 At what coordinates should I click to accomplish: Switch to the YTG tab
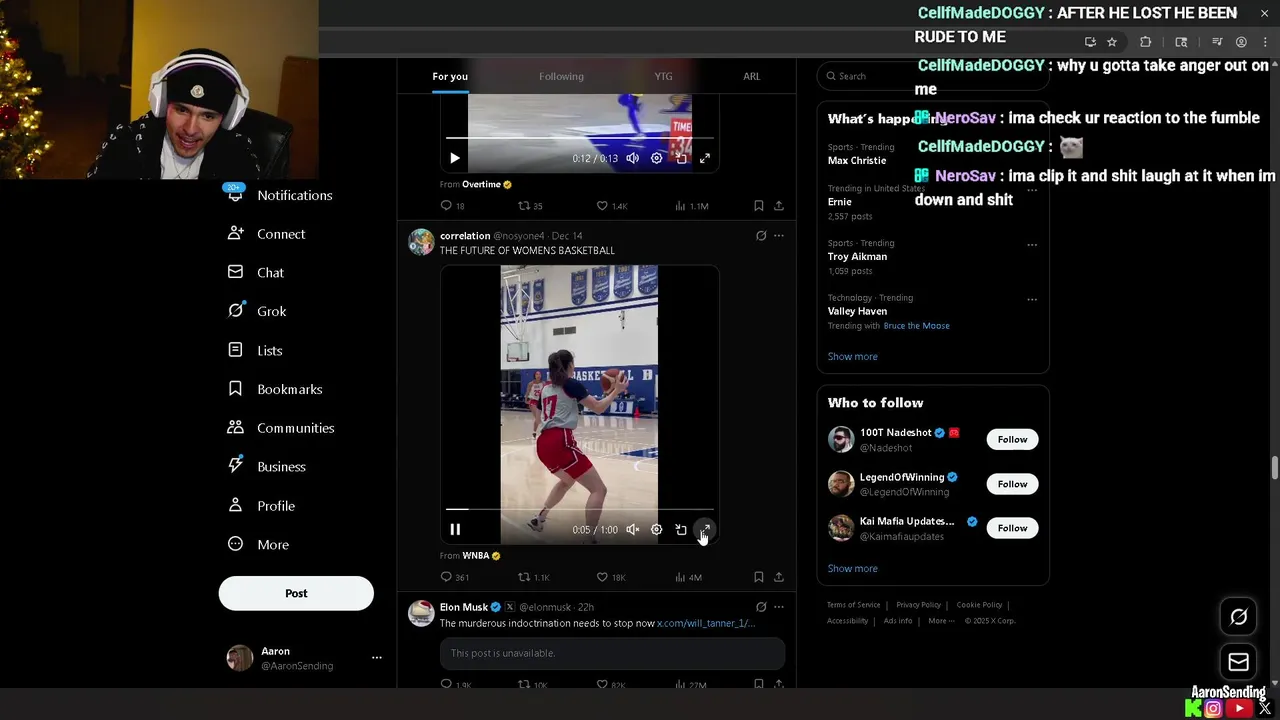pos(663,76)
